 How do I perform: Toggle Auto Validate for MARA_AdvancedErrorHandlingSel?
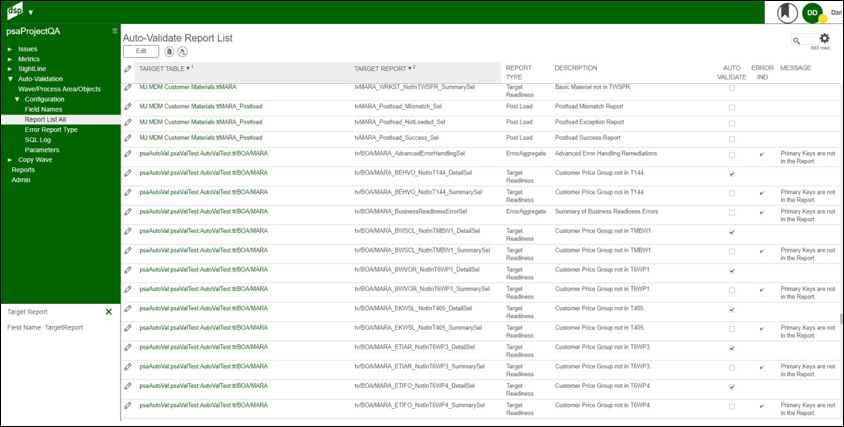pos(731,155)
